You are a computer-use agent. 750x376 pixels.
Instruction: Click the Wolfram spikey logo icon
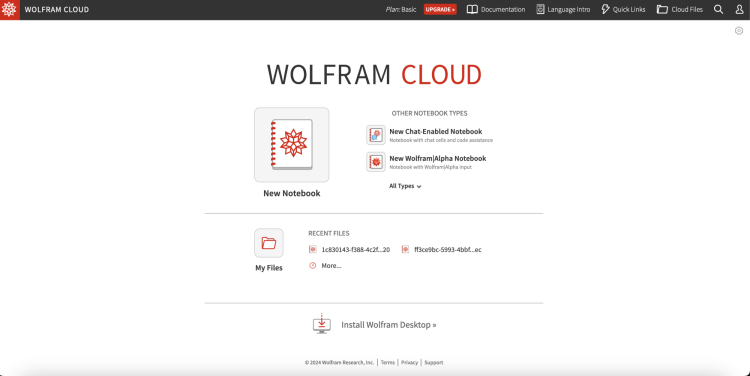[10, 10]
